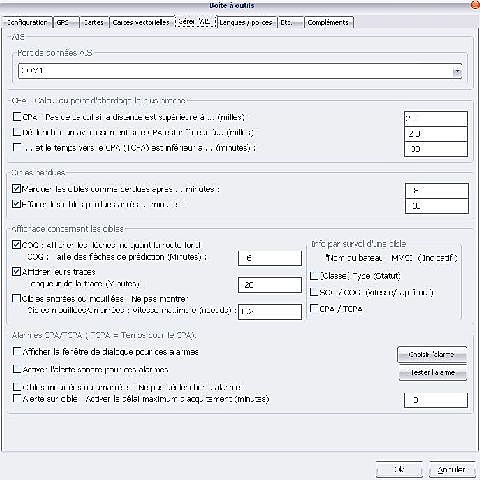This screenshot has height=480, width=480.
Task: Toggle CPA distance supérieure checkbox
Action: pos(17,117)
